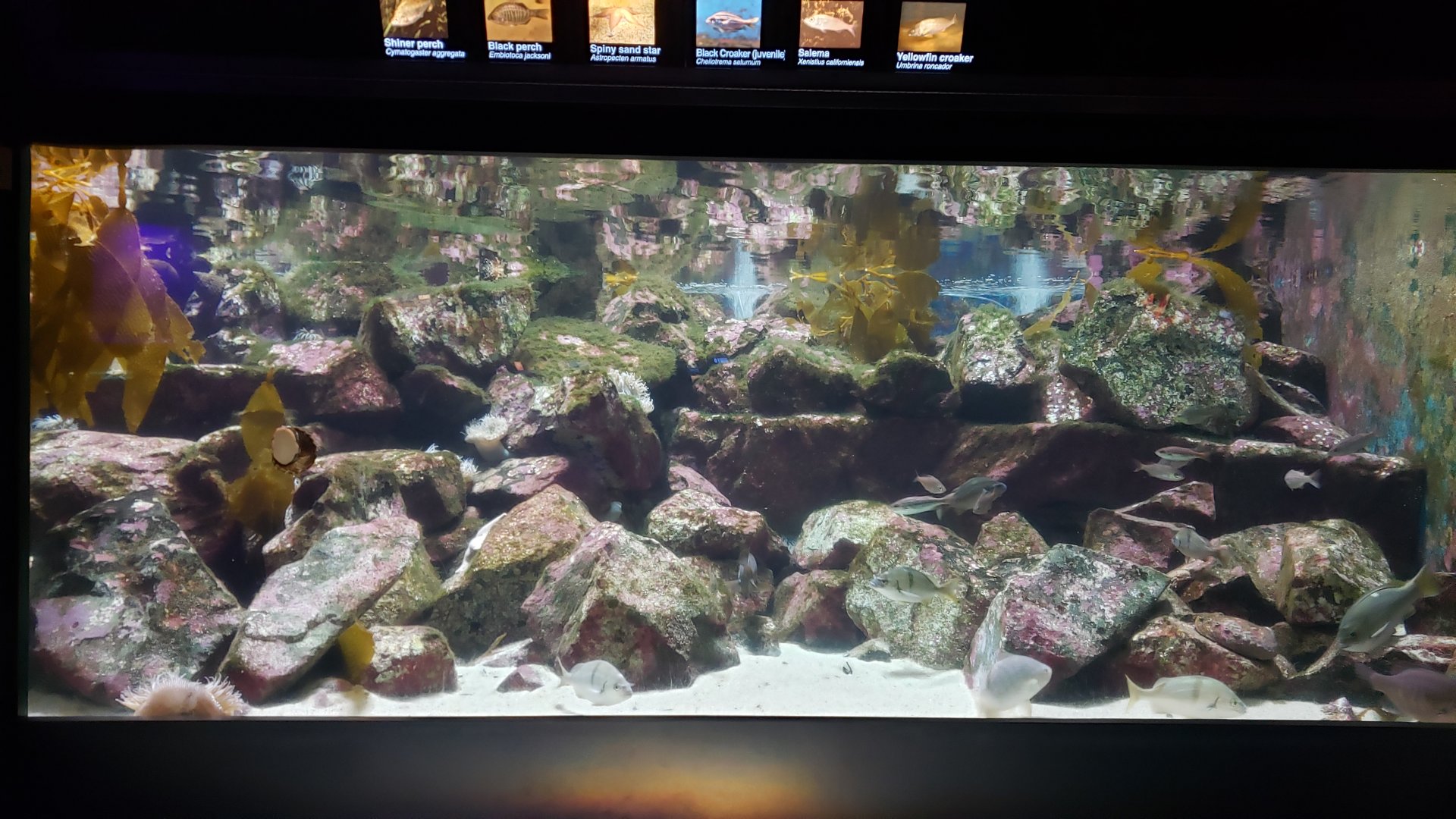Open the Yellowfin croaker image

(932, 27)
